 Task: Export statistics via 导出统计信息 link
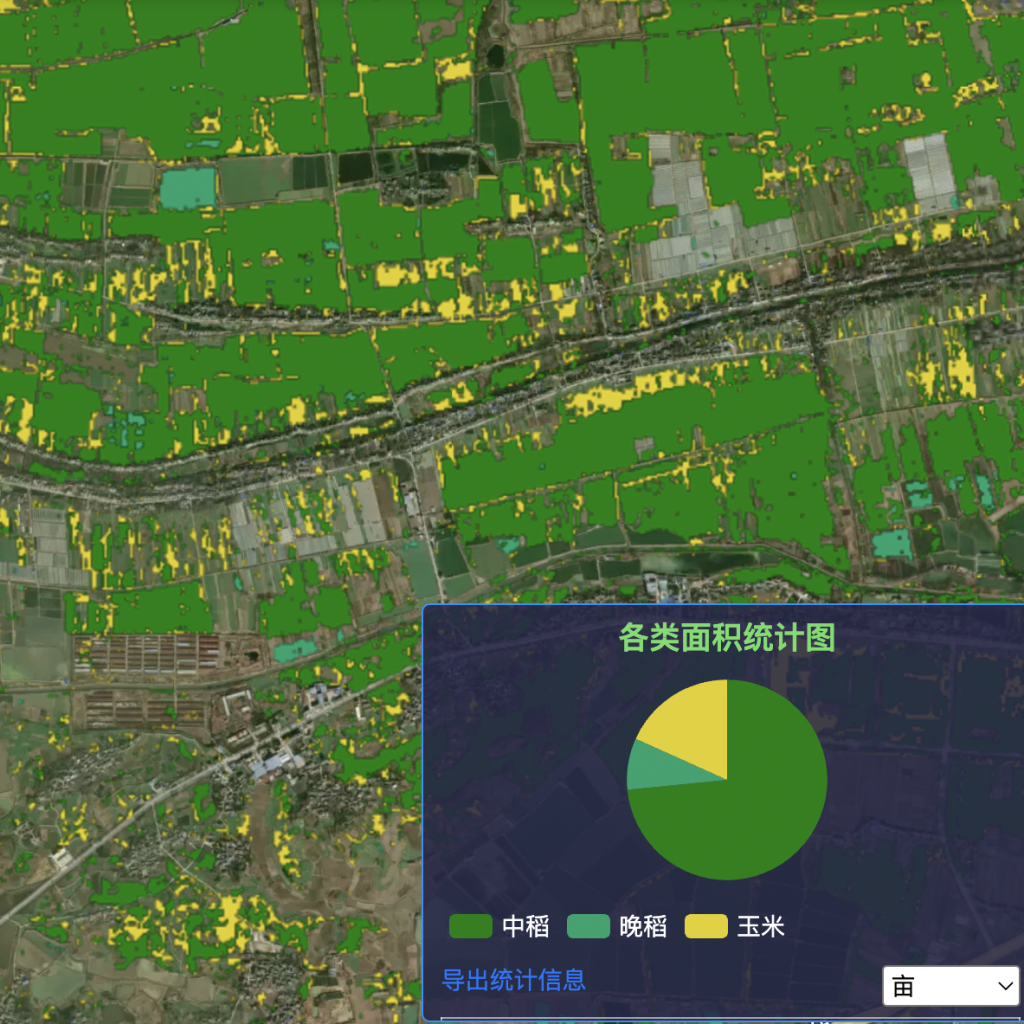[513, 980]
